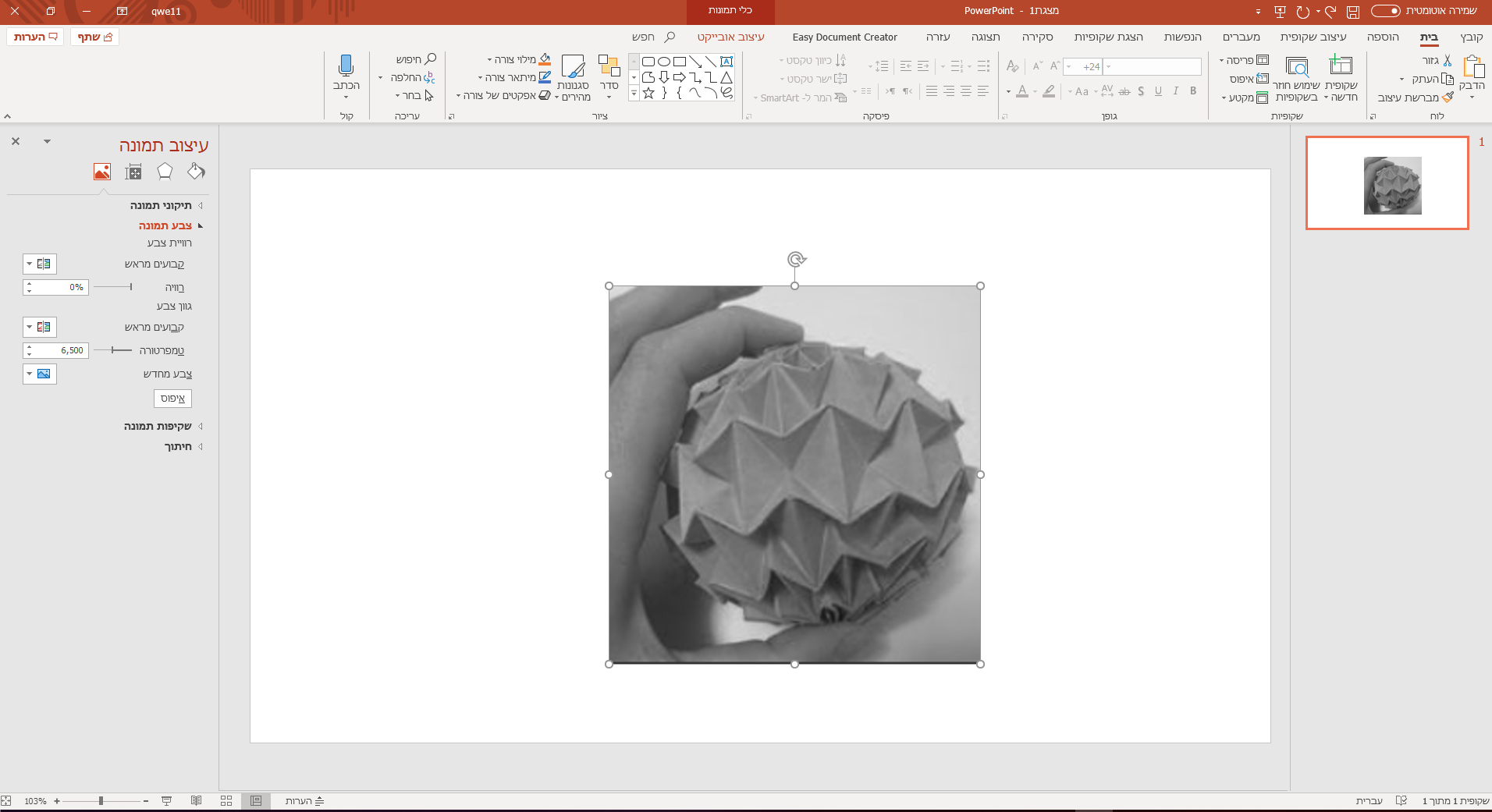This screenshot has width=1492, height=812.
Task: Clear all text formatting icon
Action: point(1012,66)
